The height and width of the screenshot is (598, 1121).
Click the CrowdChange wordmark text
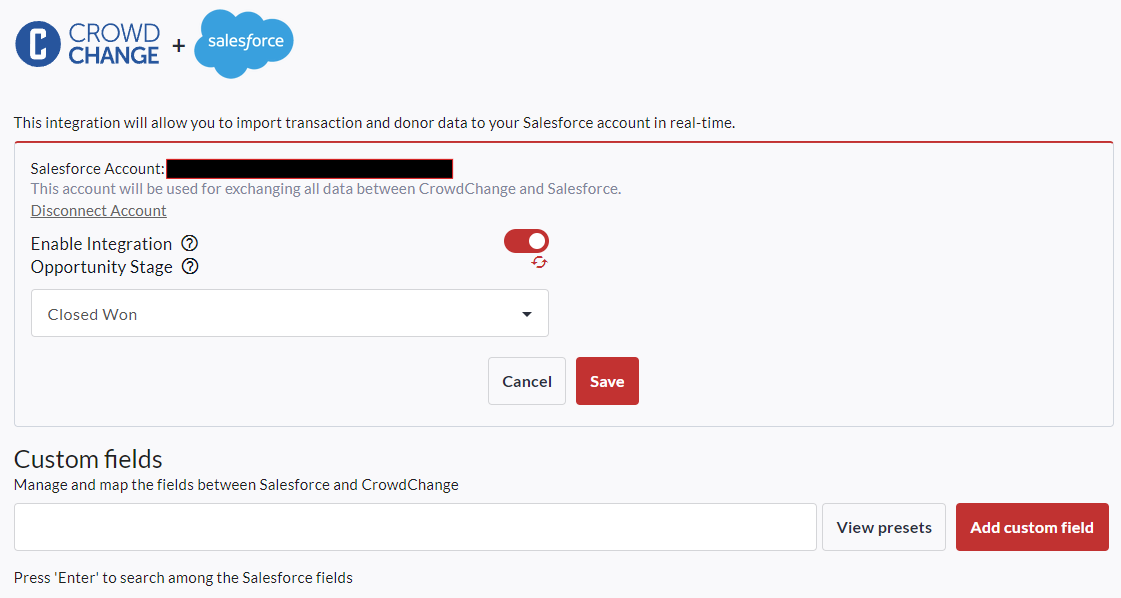click(114, 45)
